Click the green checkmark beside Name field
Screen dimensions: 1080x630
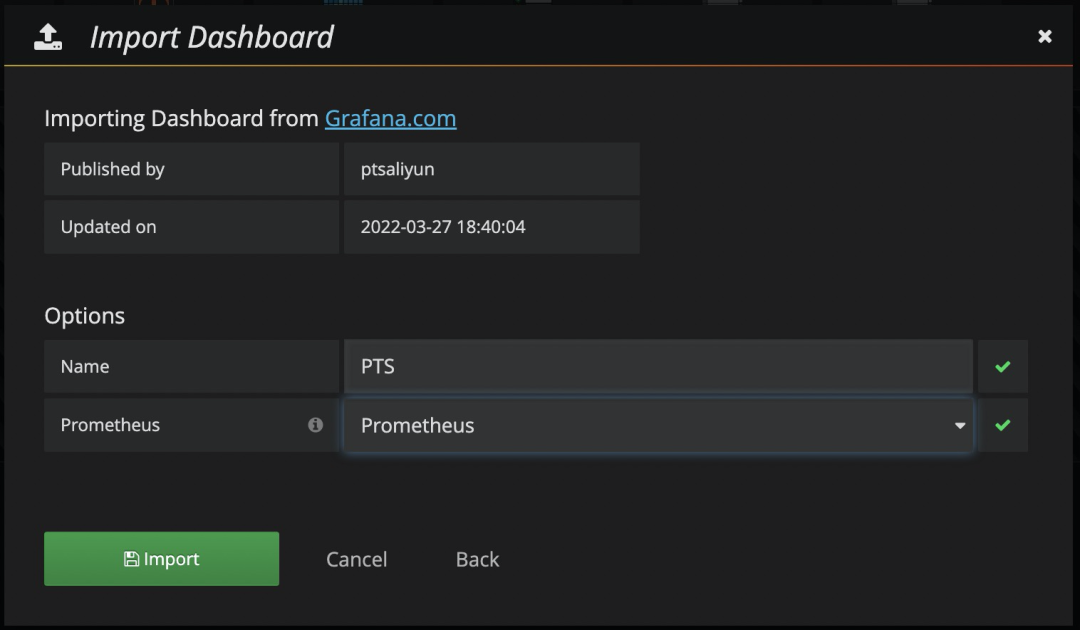(x=1003, y=367)
